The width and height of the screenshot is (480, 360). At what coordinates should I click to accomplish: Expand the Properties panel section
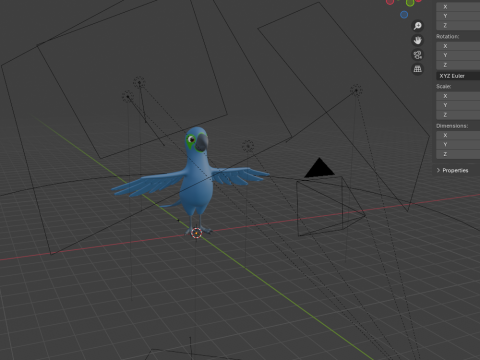(x=452, y=170)
